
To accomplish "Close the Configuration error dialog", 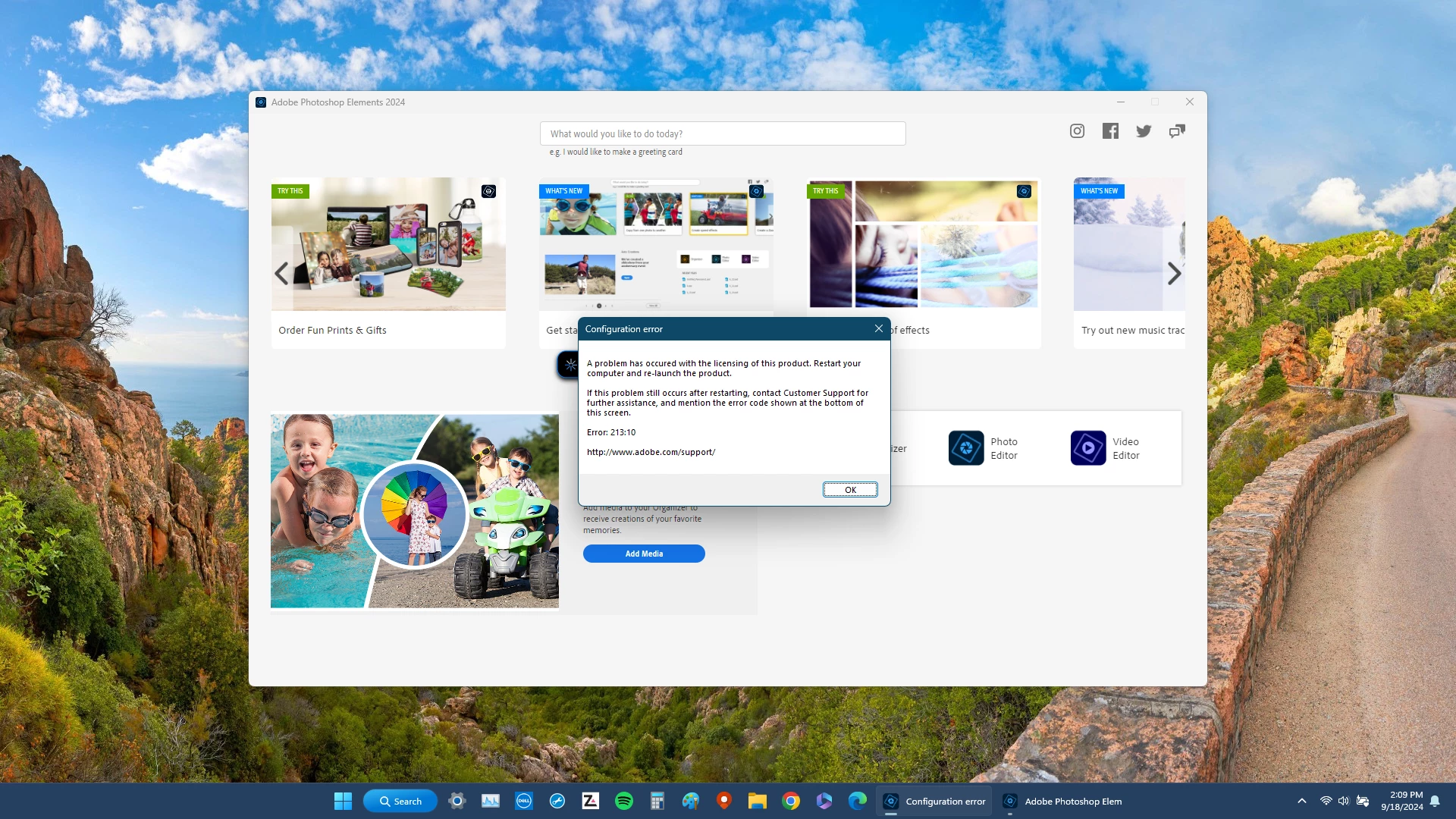I will [878, 328].
